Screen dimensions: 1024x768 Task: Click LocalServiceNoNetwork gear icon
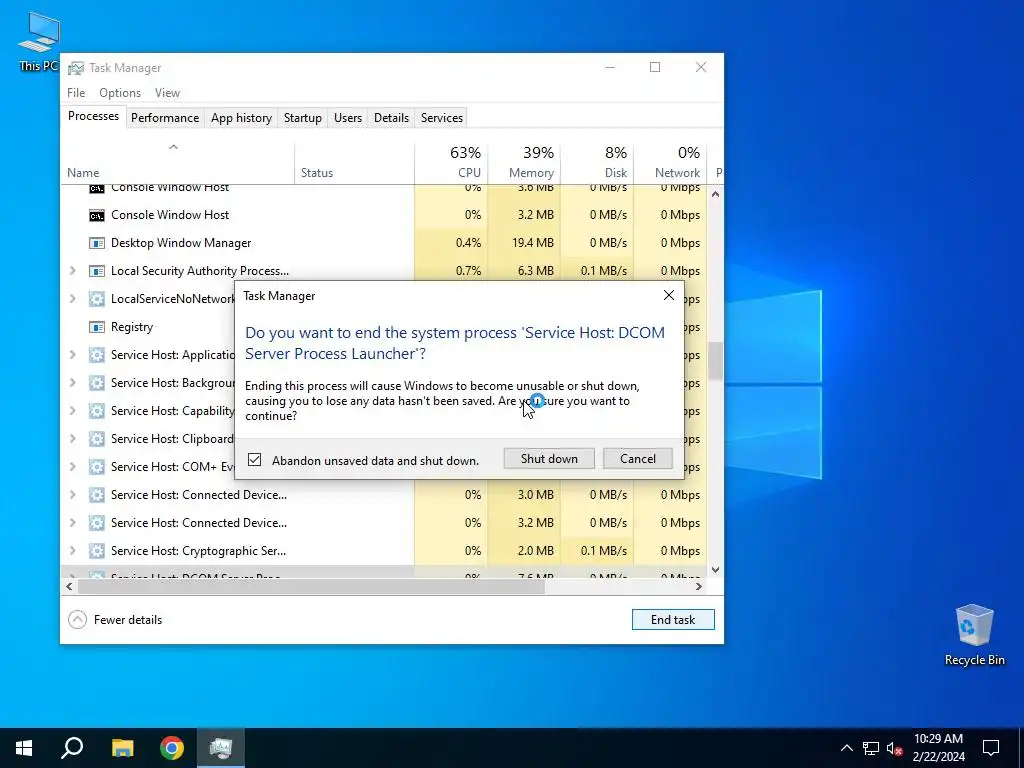(97, 298)
